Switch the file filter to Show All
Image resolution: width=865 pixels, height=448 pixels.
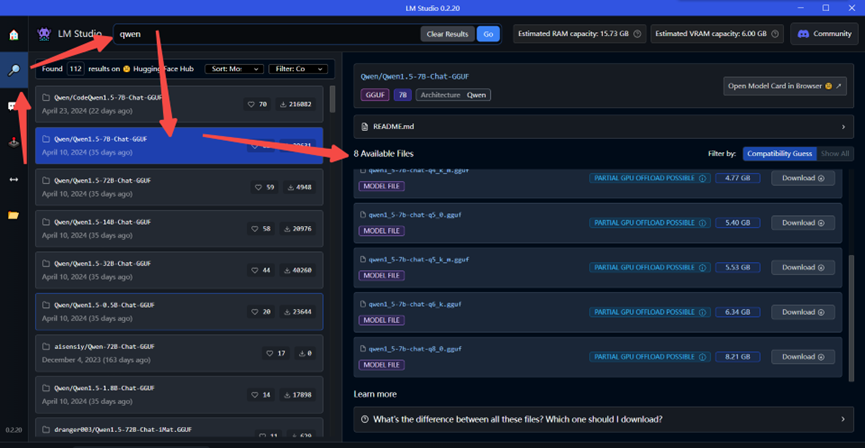pyautogui.click(x=835, y=153)
